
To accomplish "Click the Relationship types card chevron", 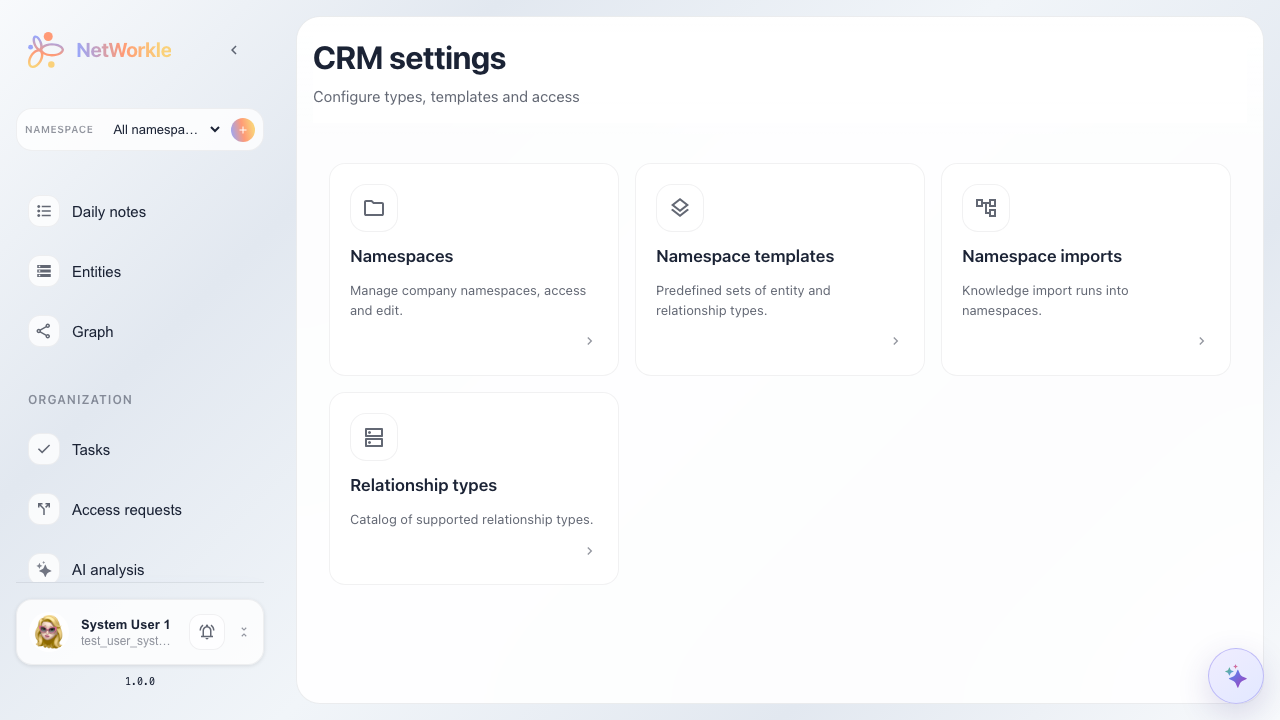I will pyautogui.click(x=590, y=551).
